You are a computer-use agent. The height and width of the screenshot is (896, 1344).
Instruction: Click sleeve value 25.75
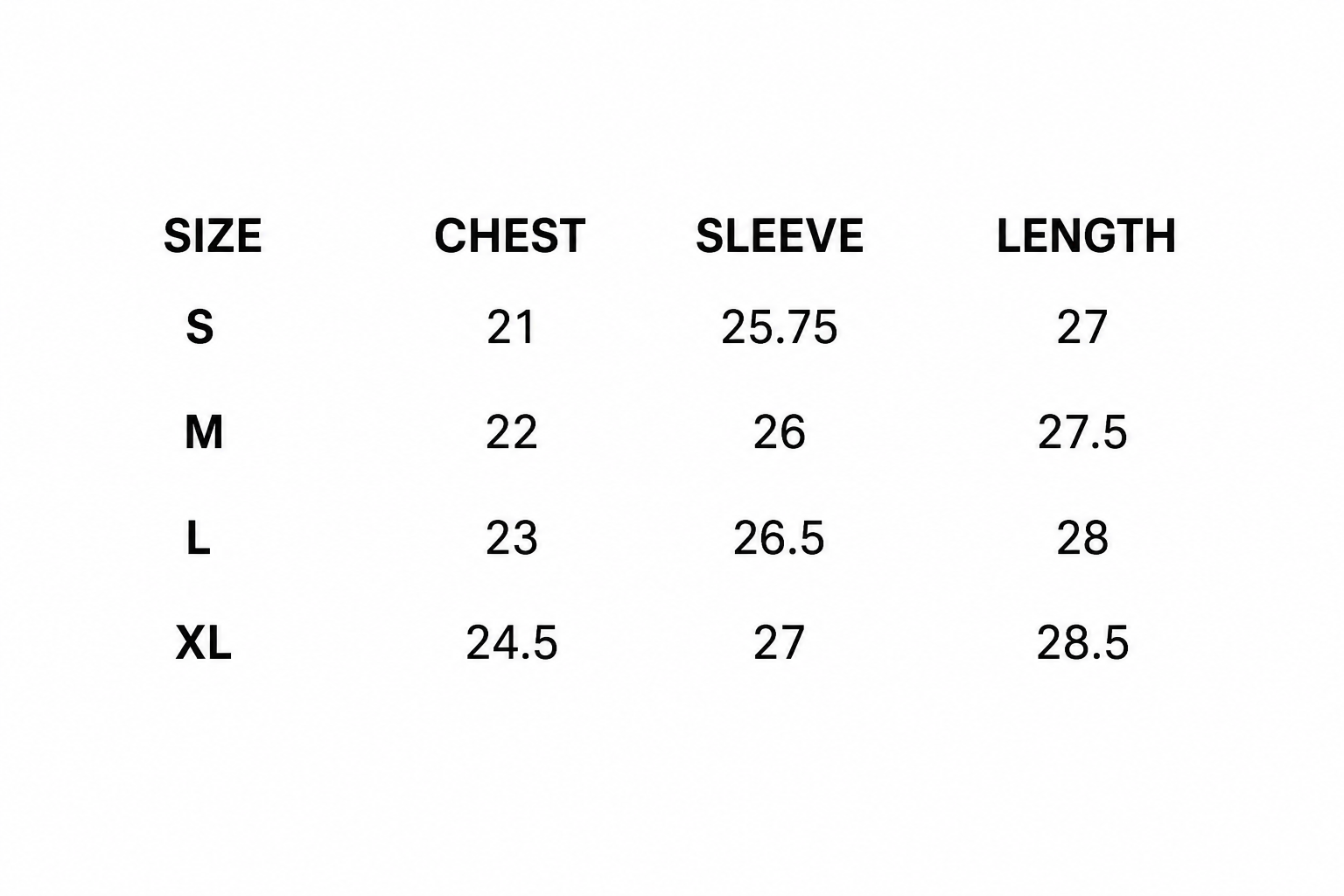pos(780,327)
